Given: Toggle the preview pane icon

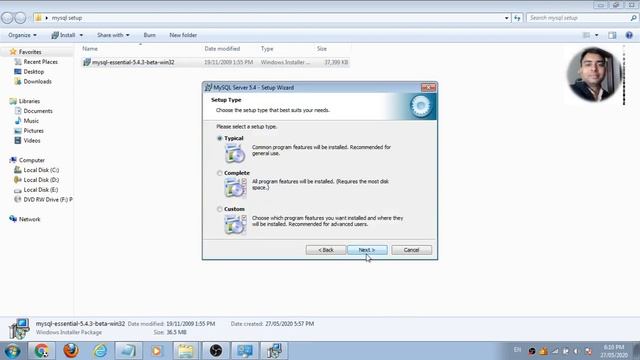Looking at the screenshot, I should pyautogui.click(x=612, y=35).
